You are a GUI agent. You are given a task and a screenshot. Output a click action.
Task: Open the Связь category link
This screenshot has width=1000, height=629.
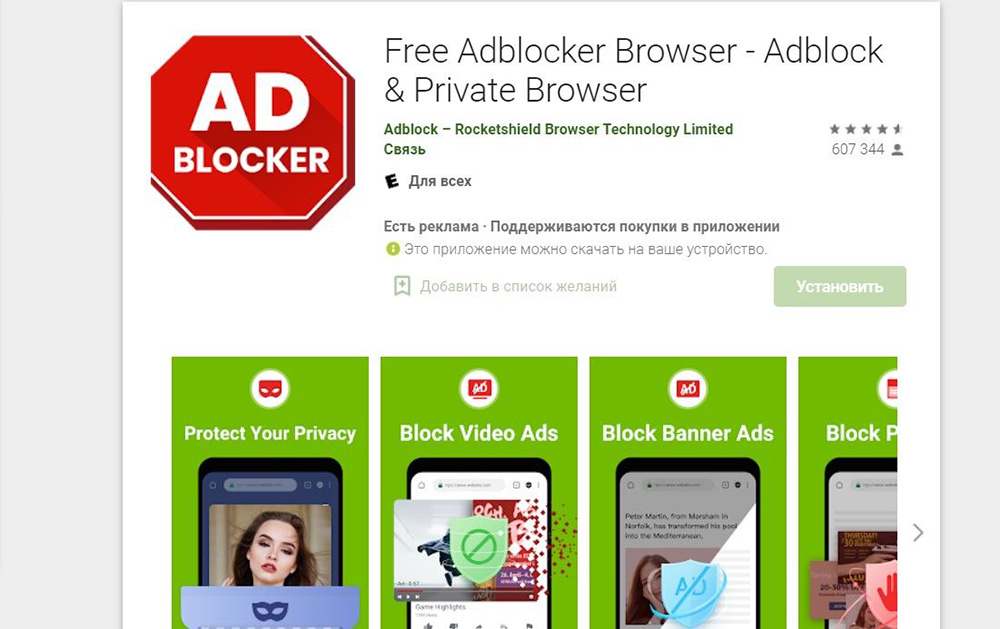pos(404,149)
